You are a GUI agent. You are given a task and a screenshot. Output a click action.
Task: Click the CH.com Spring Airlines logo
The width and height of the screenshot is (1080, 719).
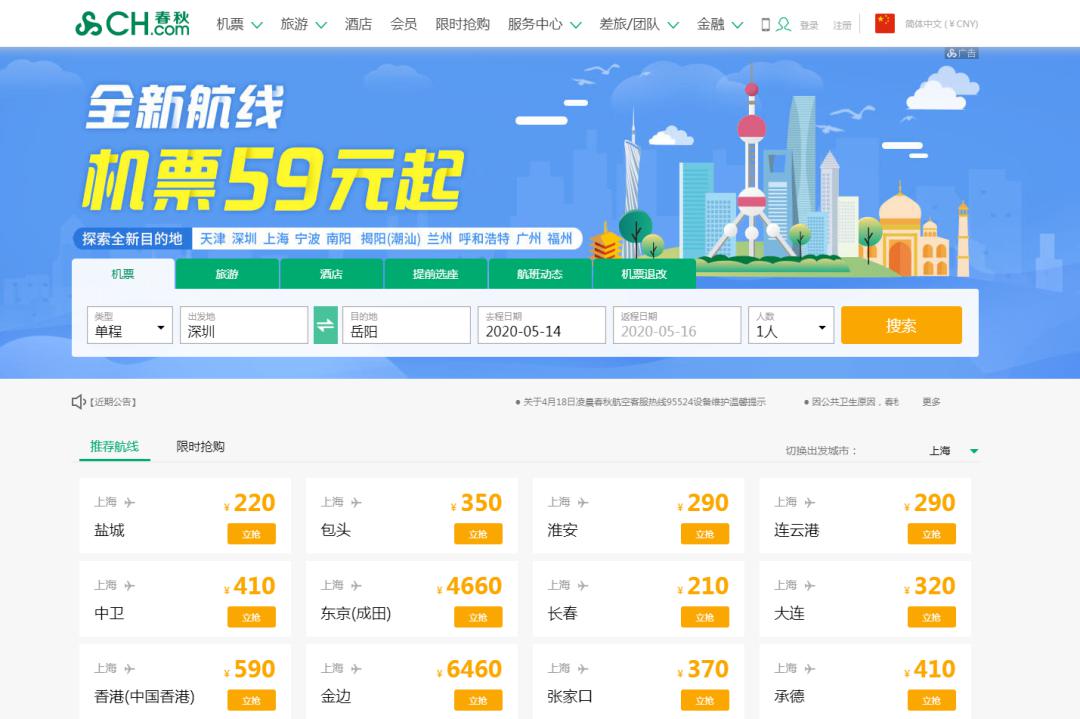tap(132, 23)
